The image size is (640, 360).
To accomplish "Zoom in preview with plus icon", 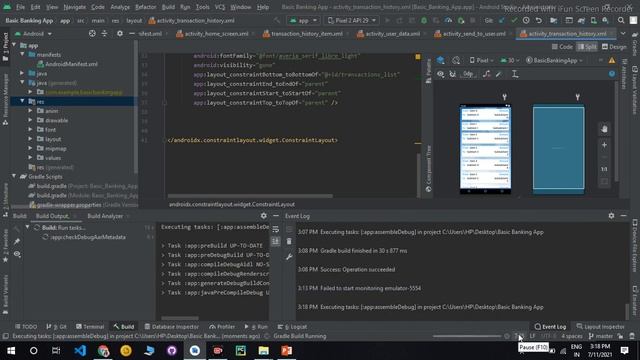I will [604, 145].
